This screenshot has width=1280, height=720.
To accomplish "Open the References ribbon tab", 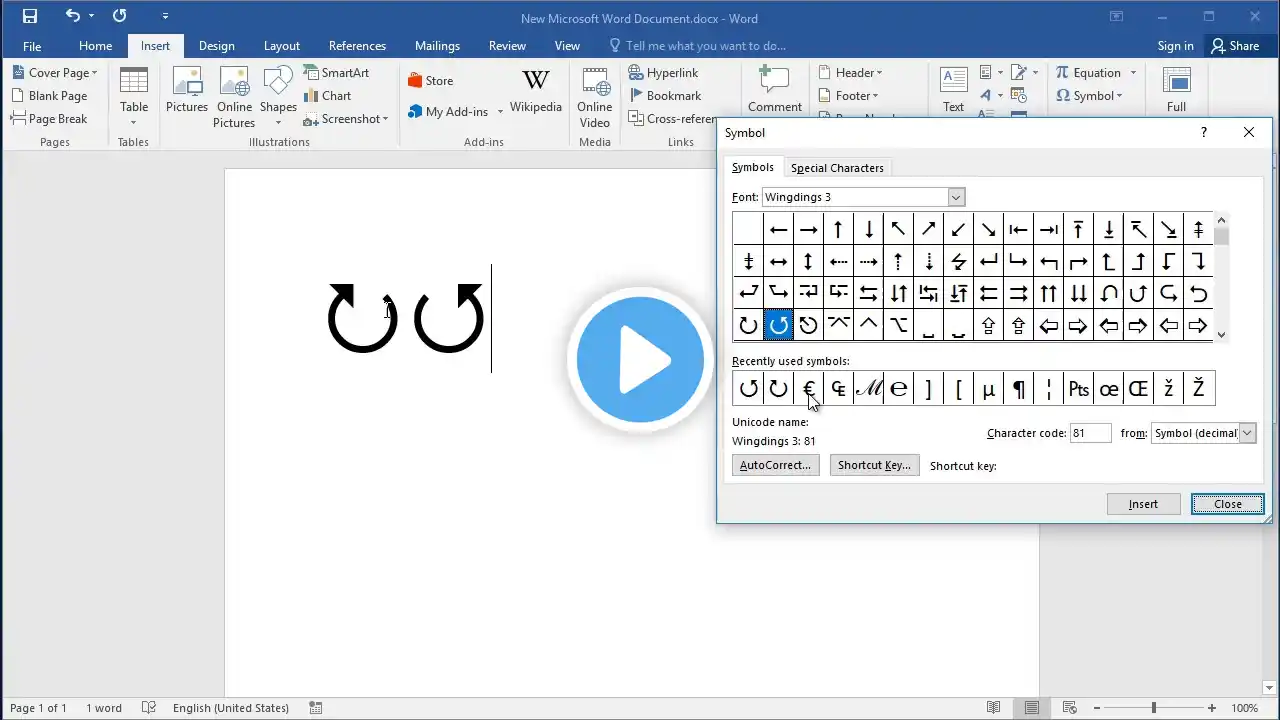I will coord(357,46).
